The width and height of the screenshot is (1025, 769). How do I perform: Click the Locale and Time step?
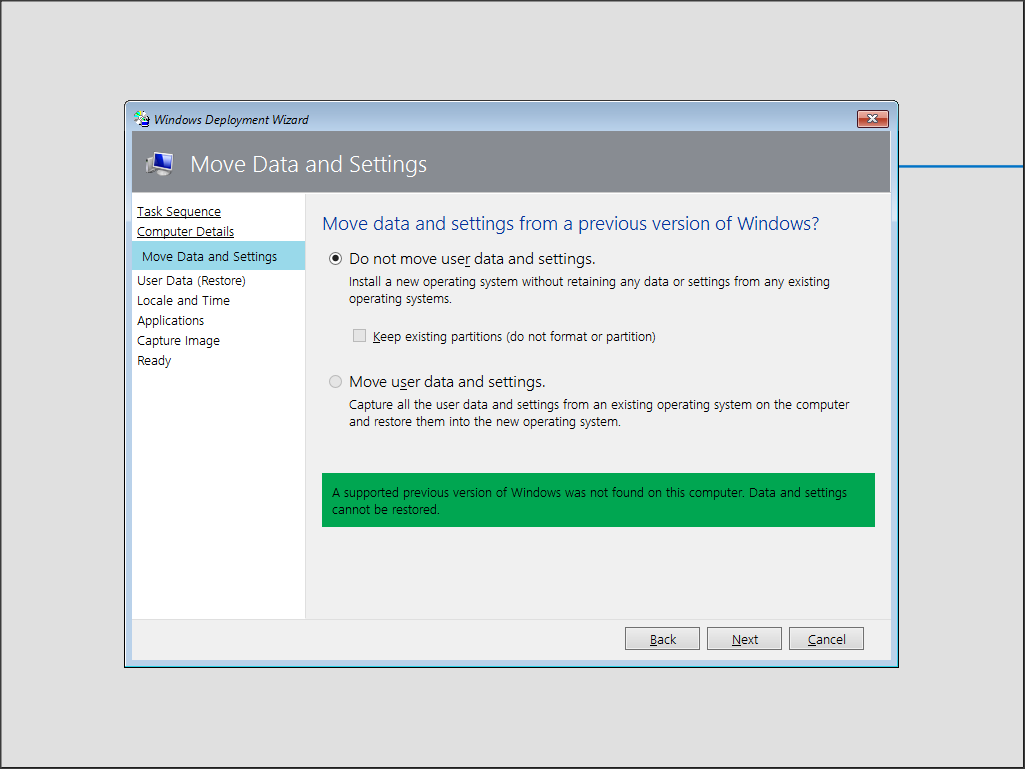pos(183,300)
